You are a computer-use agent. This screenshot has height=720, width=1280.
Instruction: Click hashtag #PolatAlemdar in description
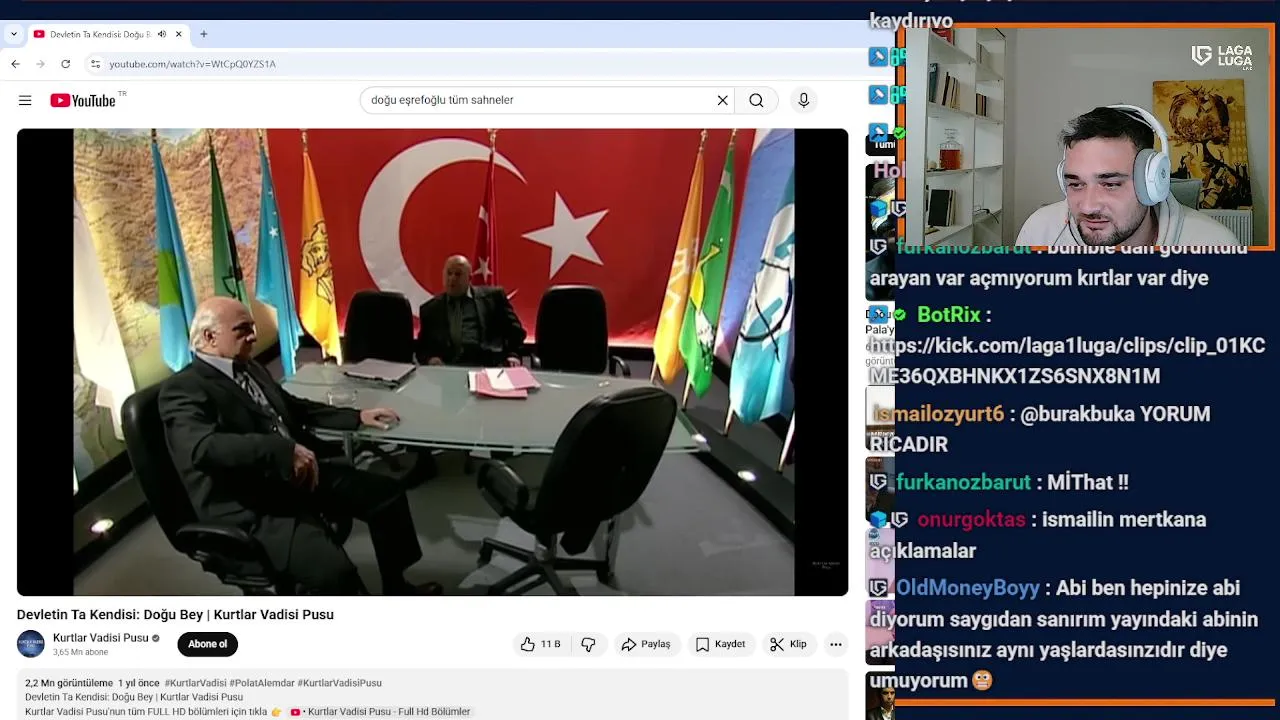pos(262,683)
